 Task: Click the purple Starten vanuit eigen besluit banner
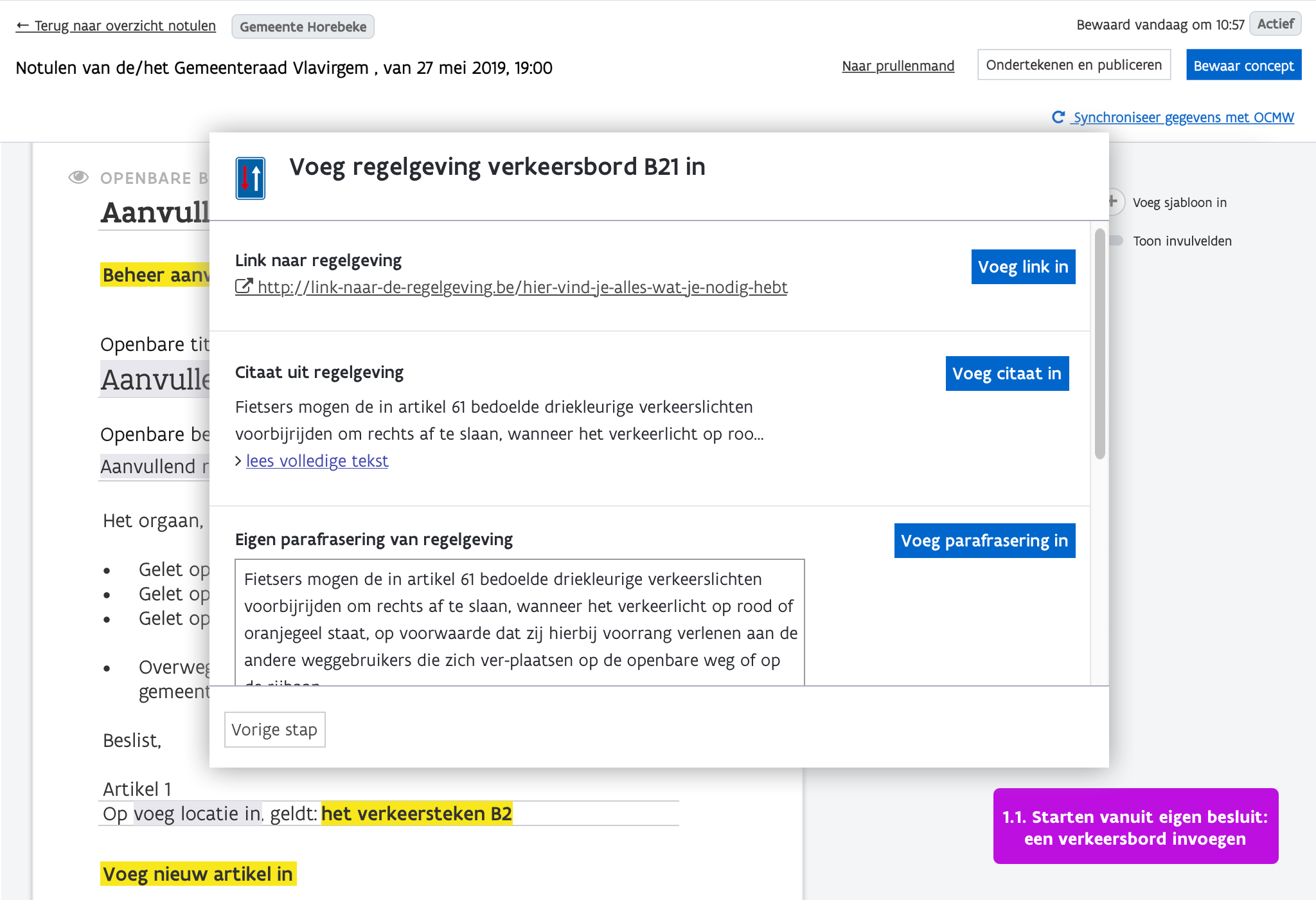tap(1135, 827)
